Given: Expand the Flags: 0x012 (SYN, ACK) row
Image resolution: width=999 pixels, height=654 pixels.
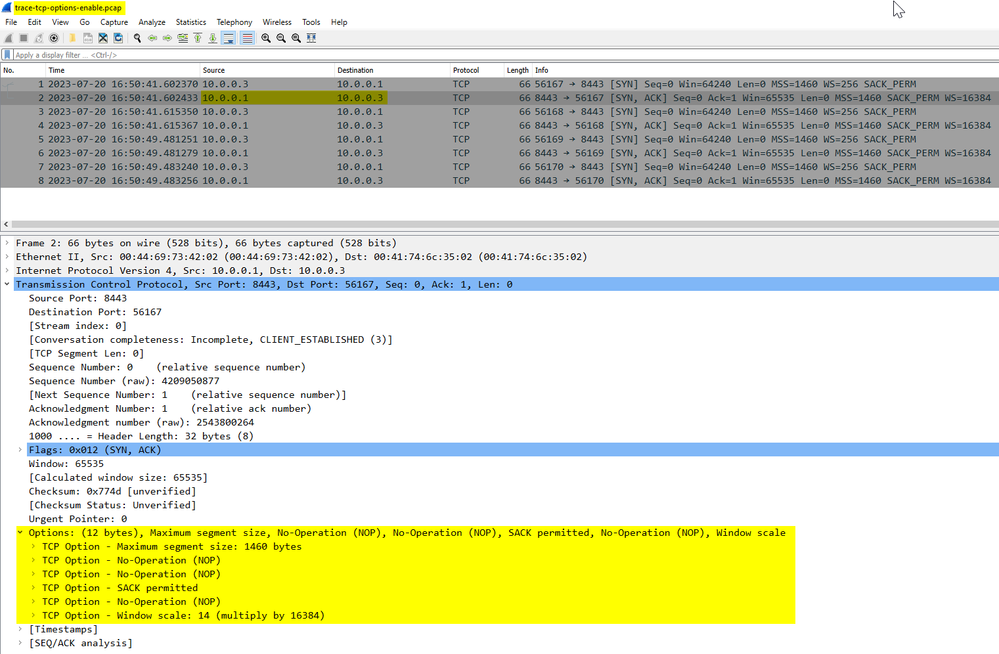Looking at the screenshot, I should 20,450.
